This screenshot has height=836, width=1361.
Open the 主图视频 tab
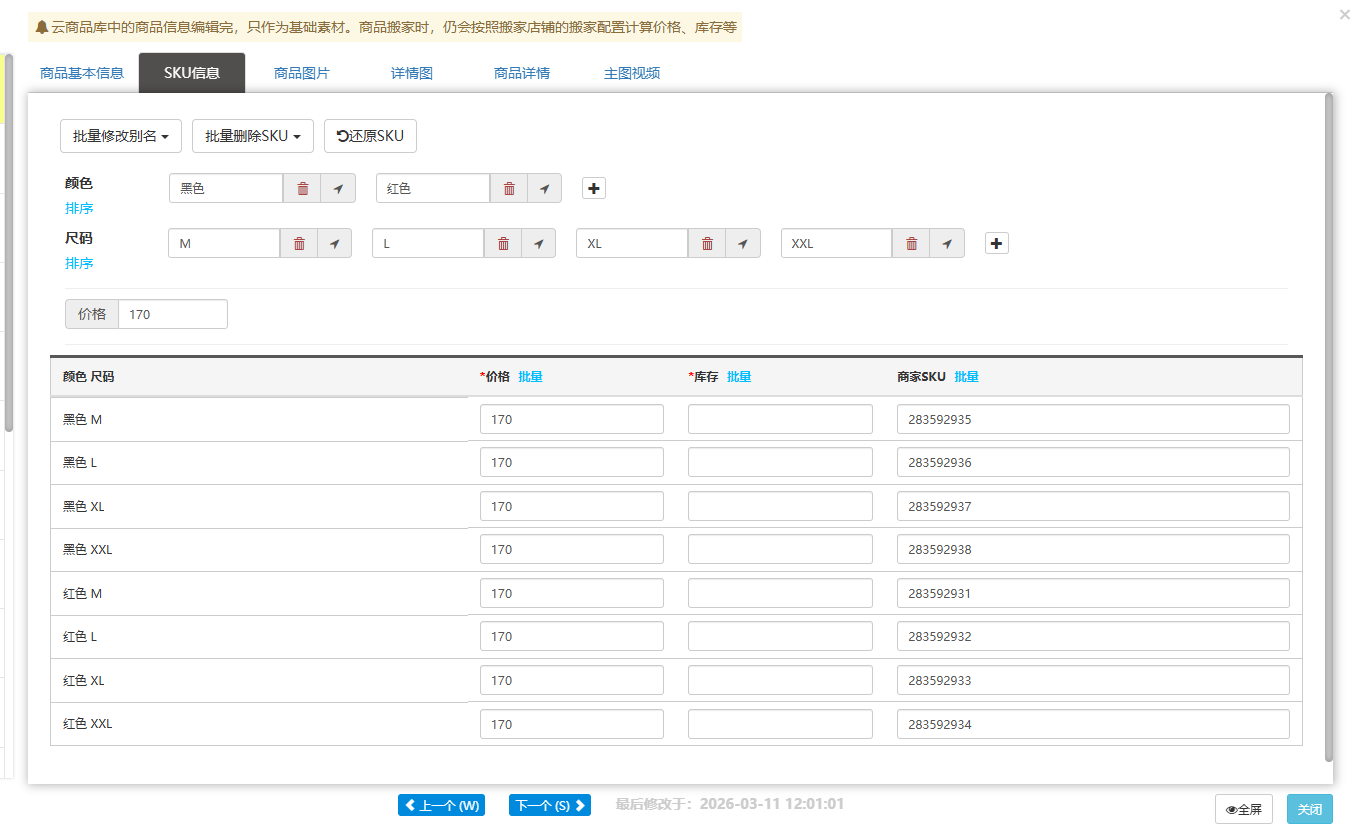click(x=631, y=73)
